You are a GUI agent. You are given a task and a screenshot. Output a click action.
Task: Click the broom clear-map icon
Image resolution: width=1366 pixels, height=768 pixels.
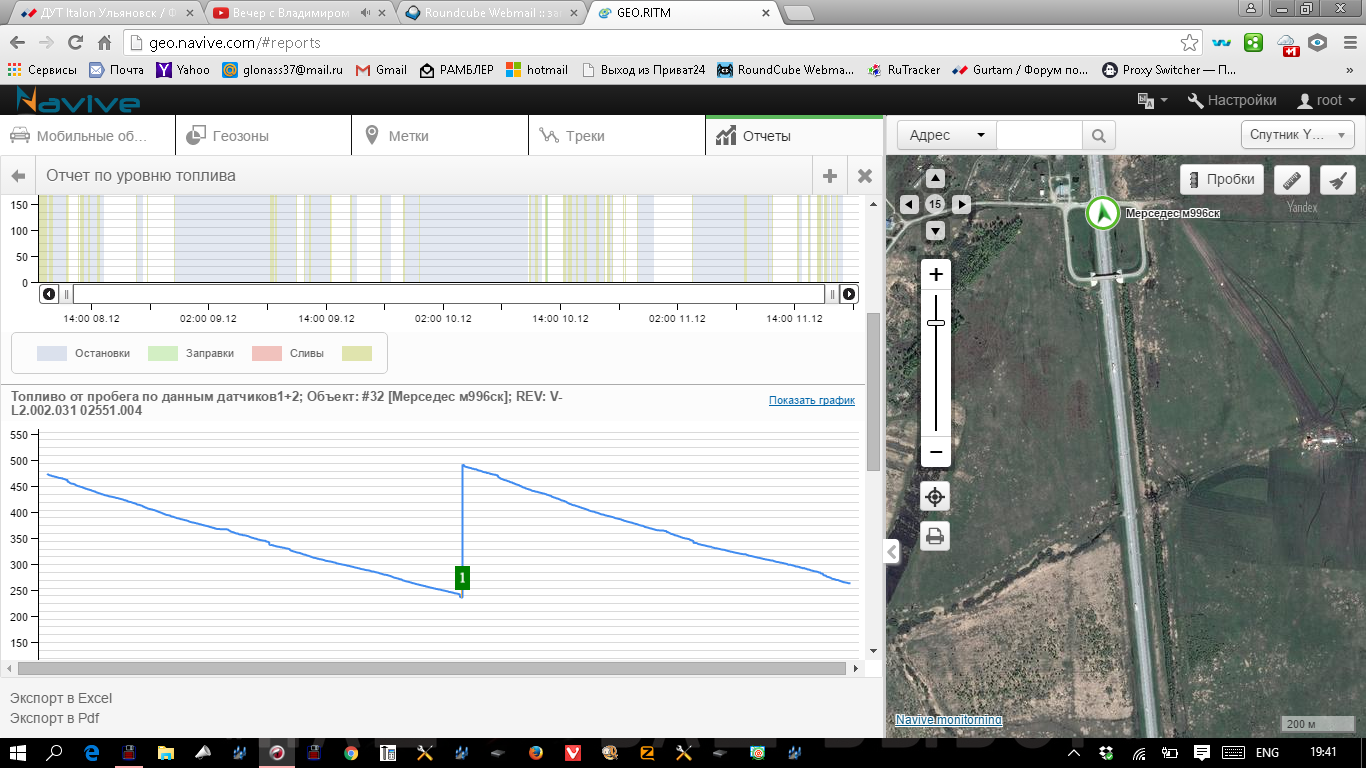coord(1337,180)
